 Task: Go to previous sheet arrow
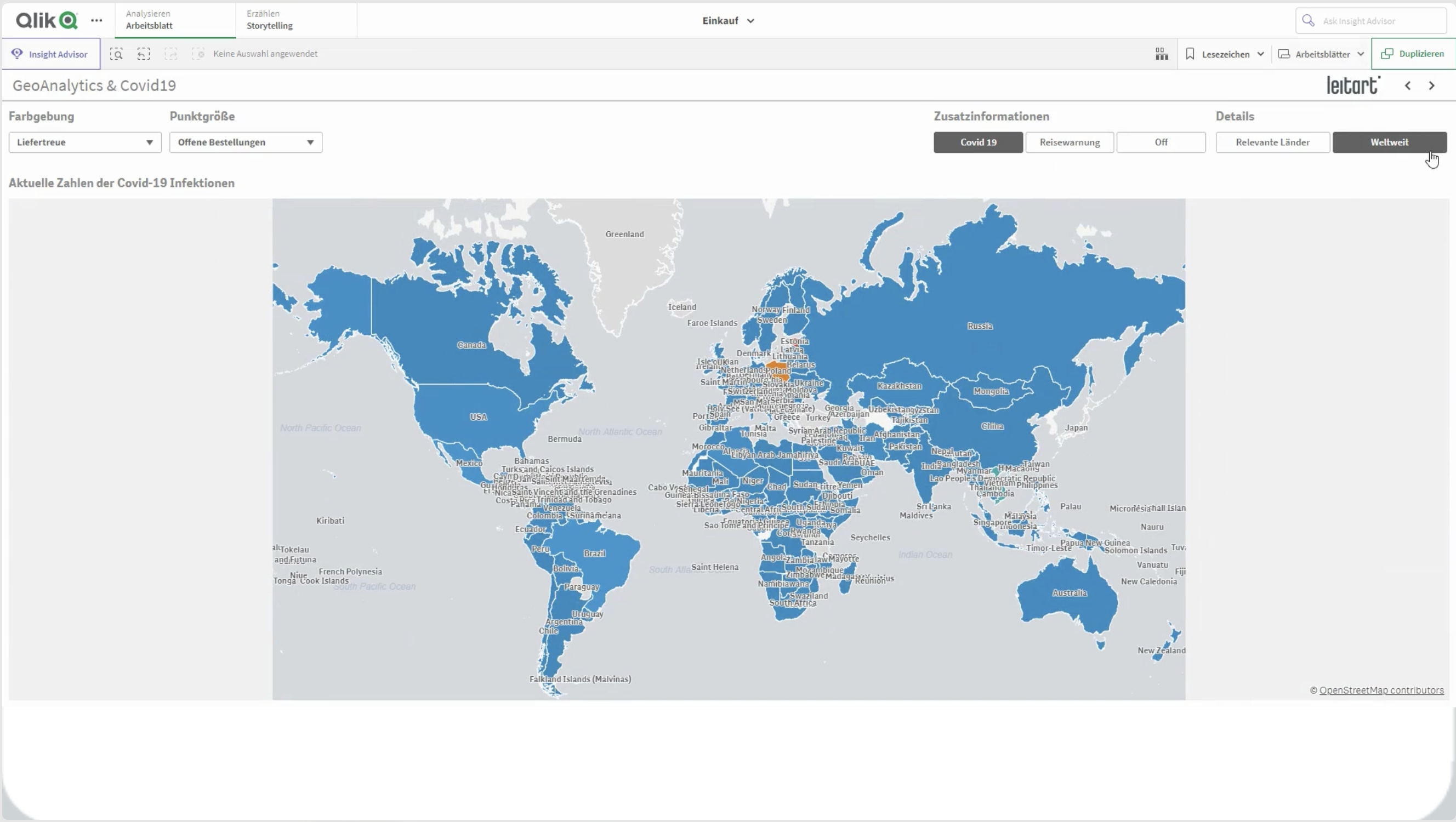pos(1408,86)
